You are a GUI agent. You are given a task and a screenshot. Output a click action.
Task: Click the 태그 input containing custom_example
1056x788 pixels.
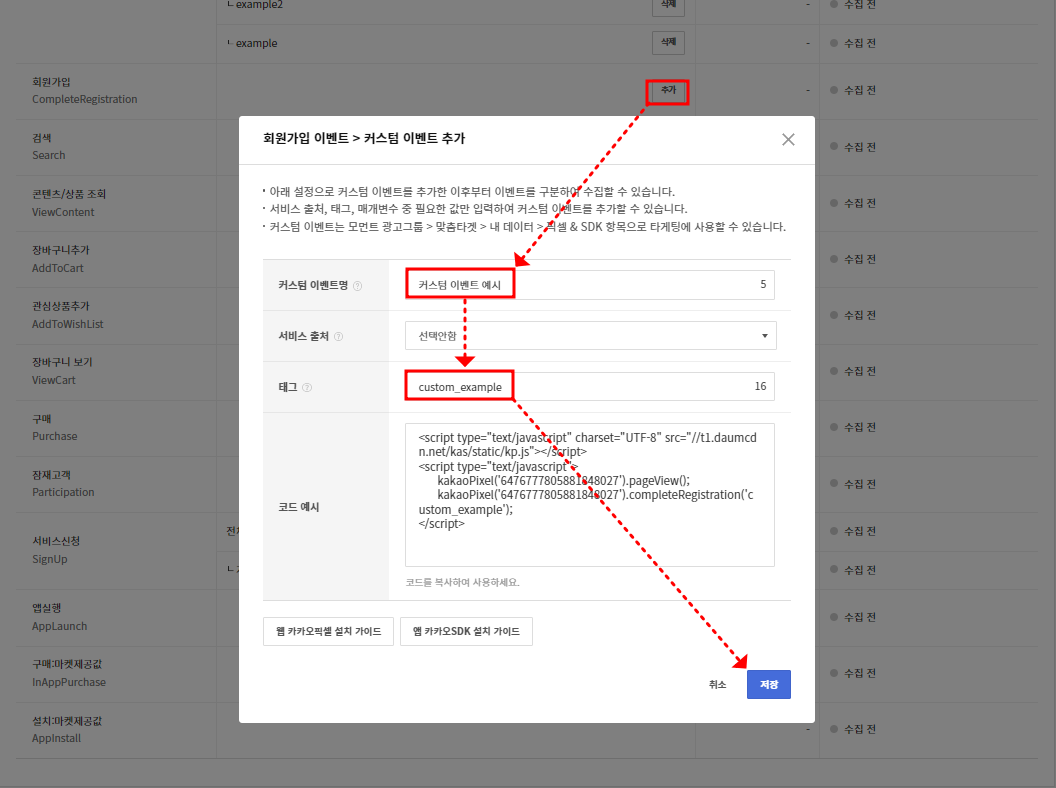[590, 387]
